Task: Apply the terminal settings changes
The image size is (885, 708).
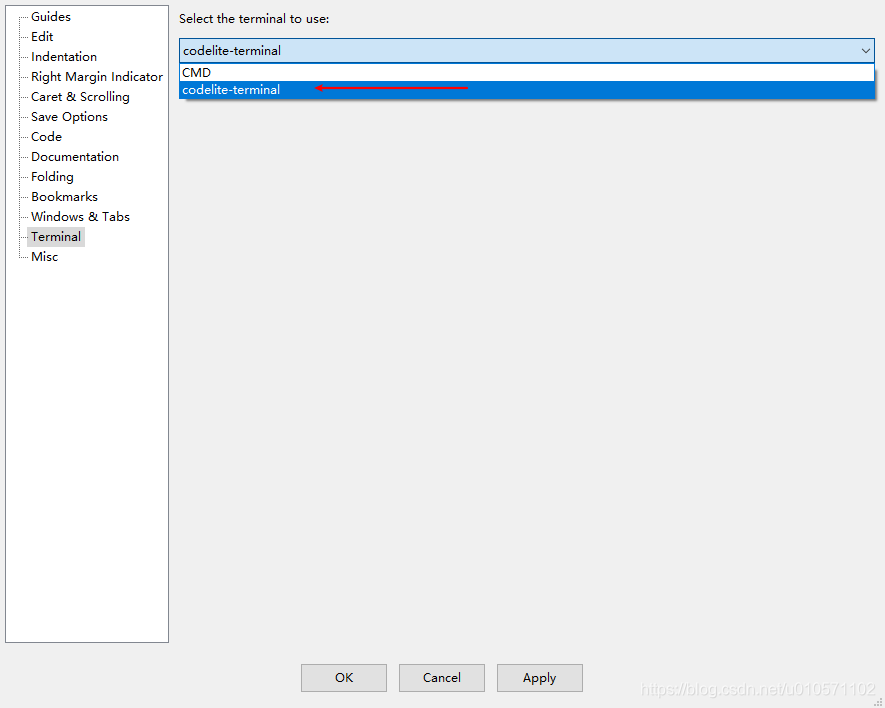Action: tap(539, 677)
